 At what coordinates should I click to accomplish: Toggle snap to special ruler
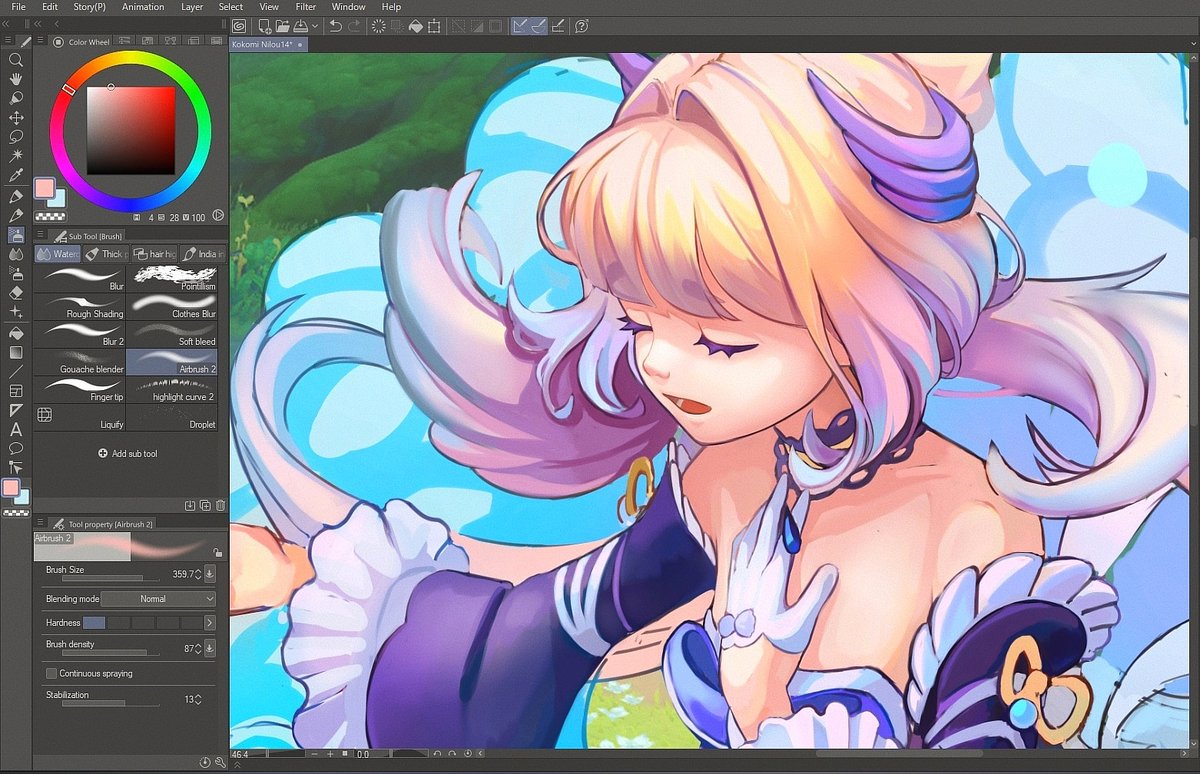(x=539, y=25)
